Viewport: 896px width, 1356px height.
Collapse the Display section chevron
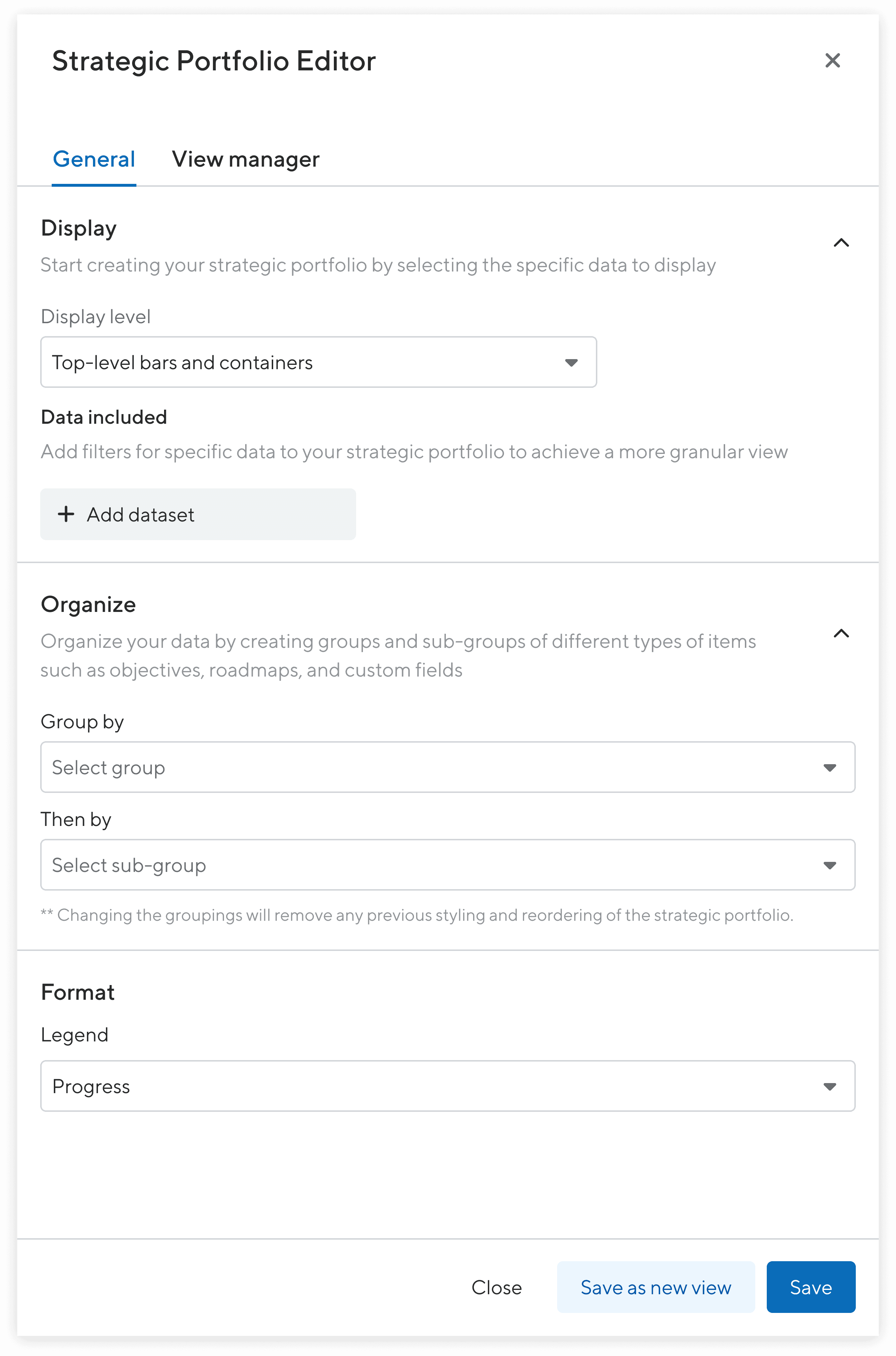(x=841, y=243)
